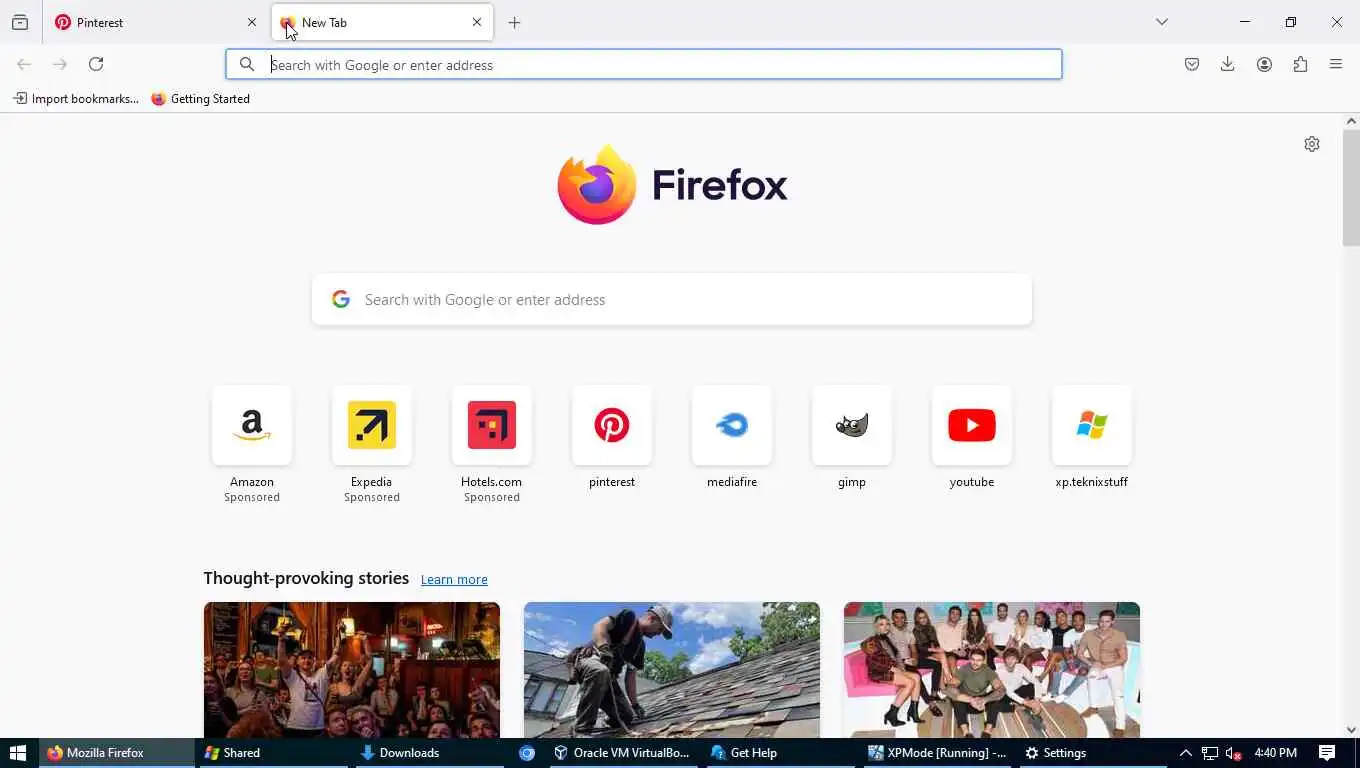Select the New Tab tab

[x=382, y=22]
